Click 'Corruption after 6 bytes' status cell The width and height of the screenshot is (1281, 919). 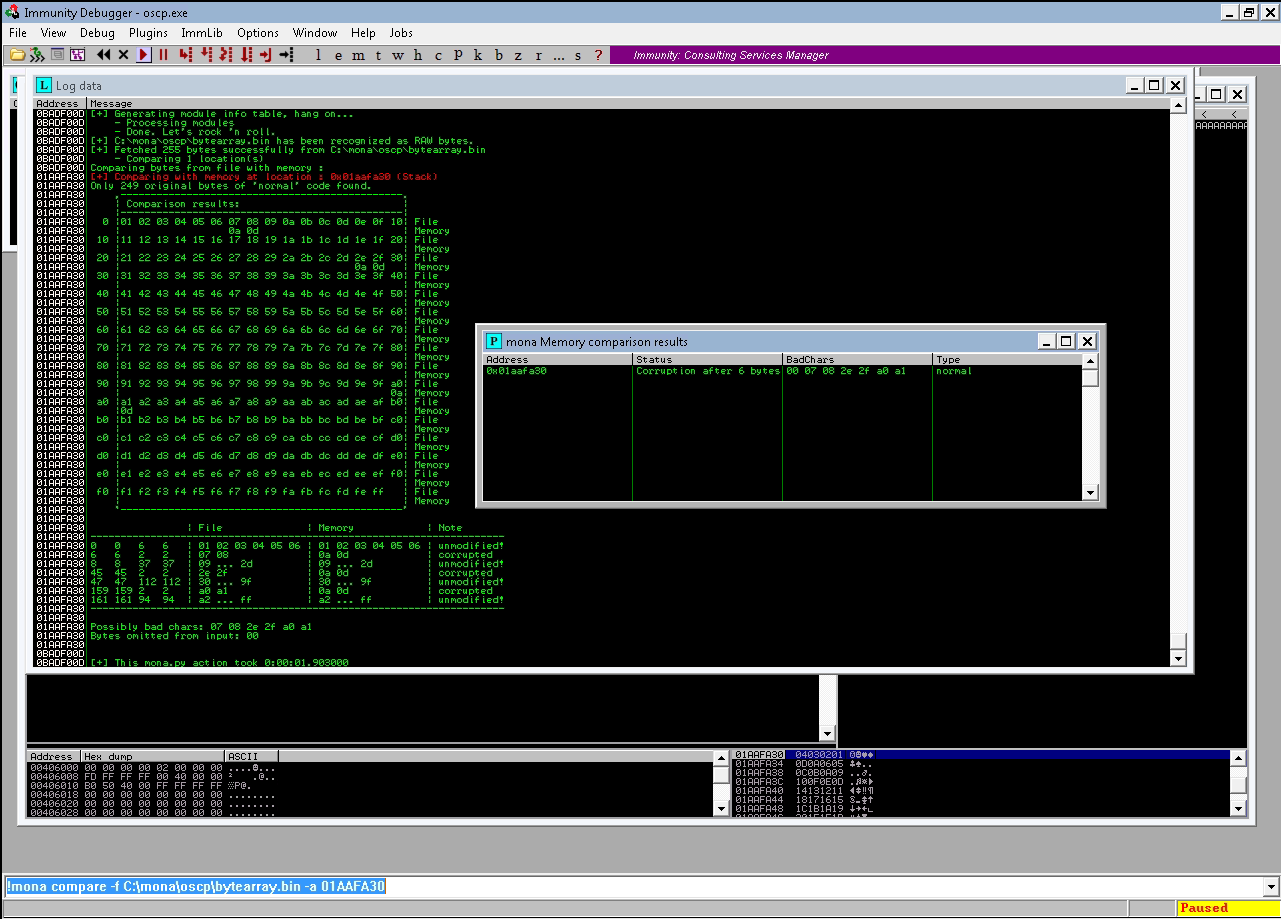point(708,371)
